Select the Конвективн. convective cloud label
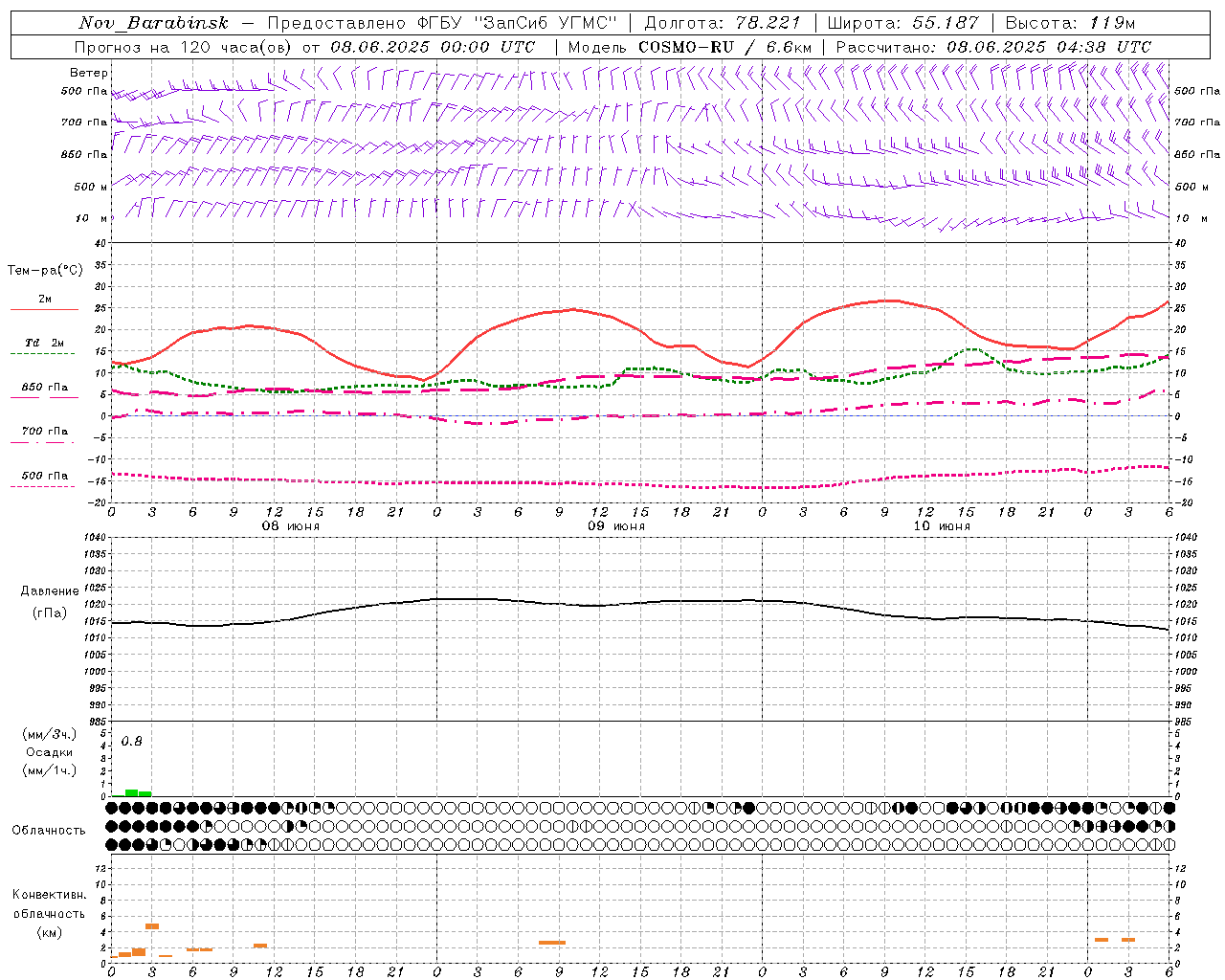The image size is (1225, 980). pos(49,895)
